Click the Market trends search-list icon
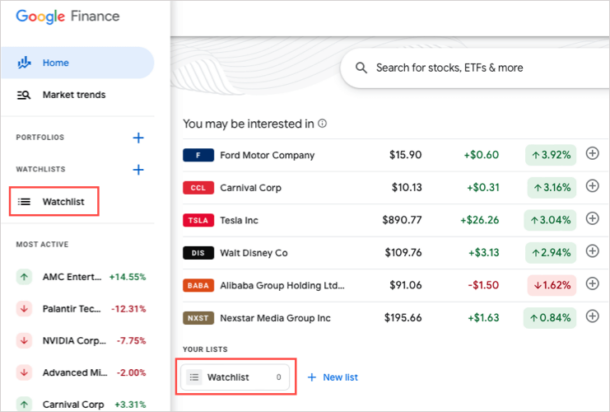Image resolution: width=610 pixels, height=412 pixels. point(24,95)
